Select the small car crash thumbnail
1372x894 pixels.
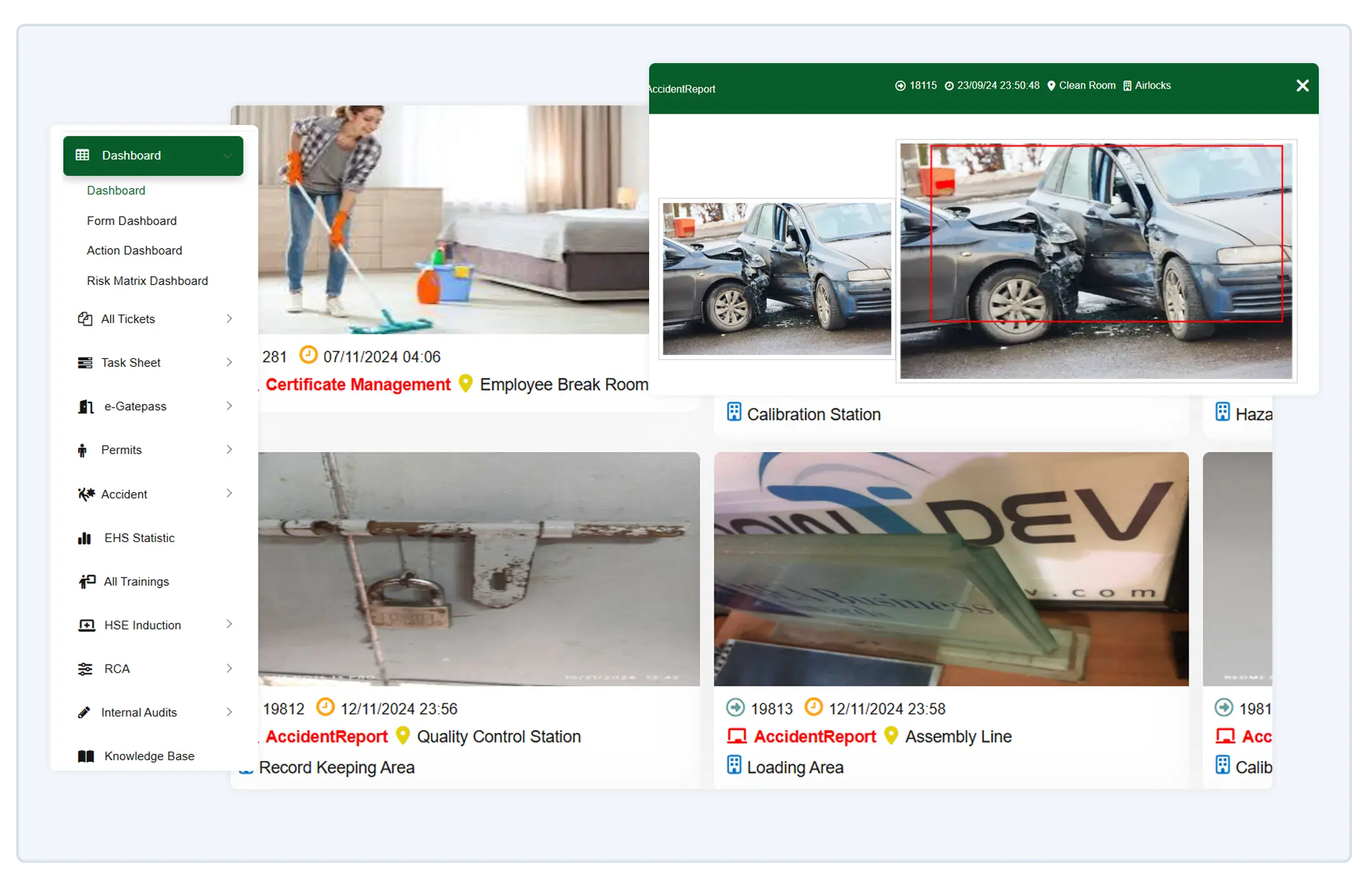point(777,279)
